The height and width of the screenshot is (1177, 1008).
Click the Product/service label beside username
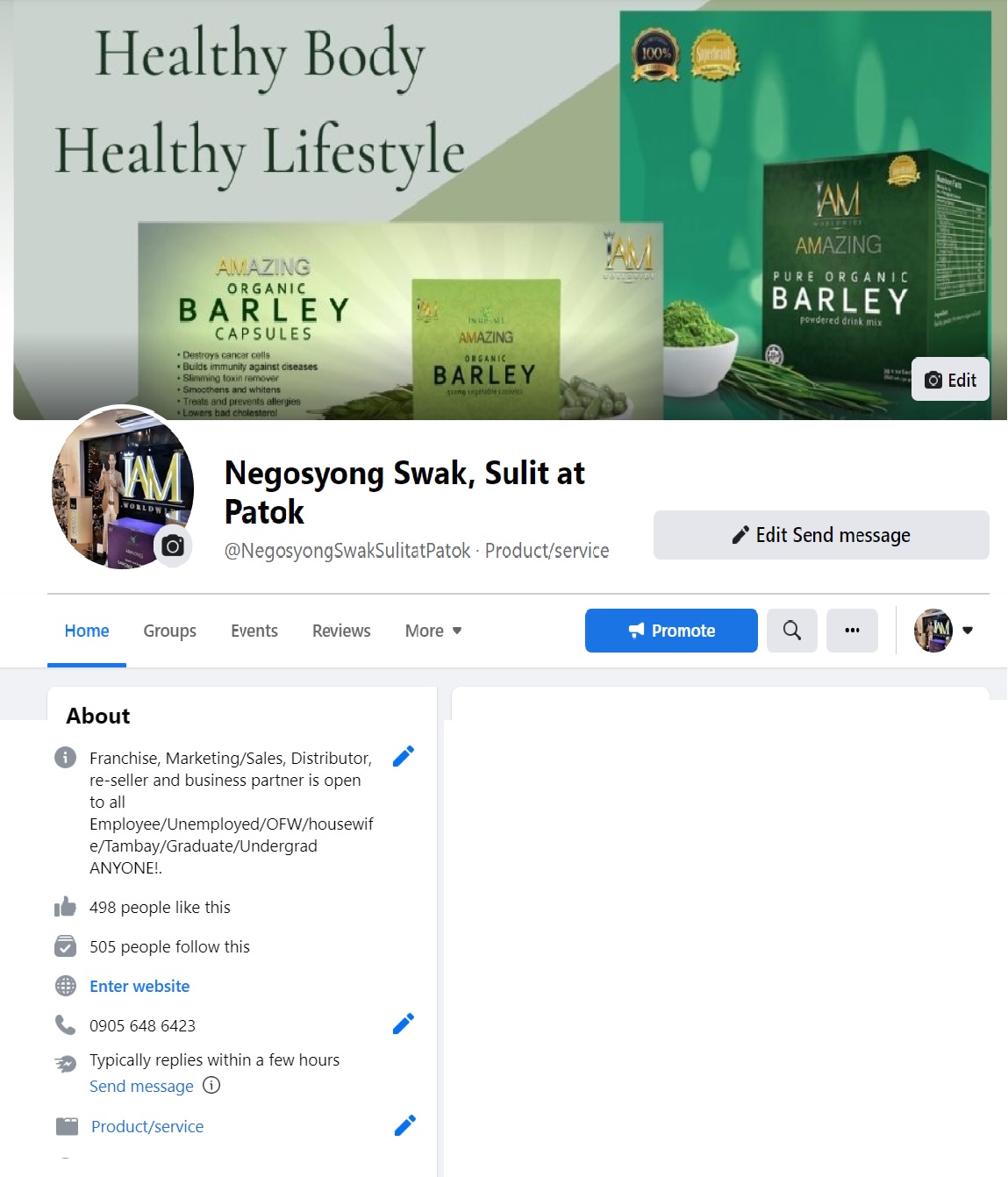click(547, 551)
